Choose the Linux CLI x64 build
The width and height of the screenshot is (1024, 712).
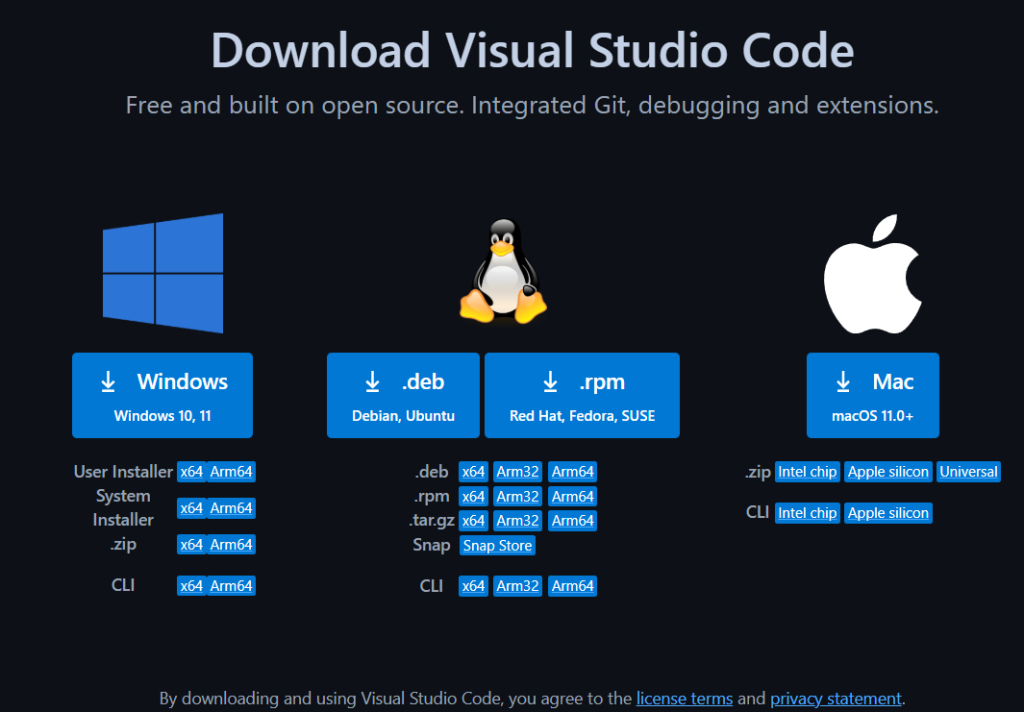[473, 587]
